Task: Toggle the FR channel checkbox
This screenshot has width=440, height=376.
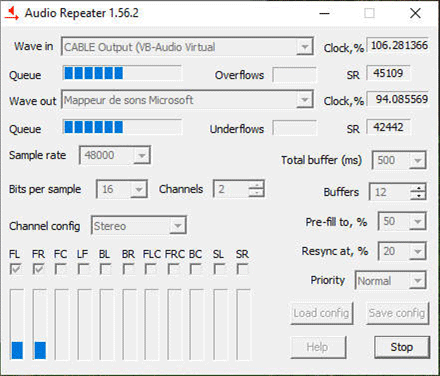Action: tap(38, 269)
